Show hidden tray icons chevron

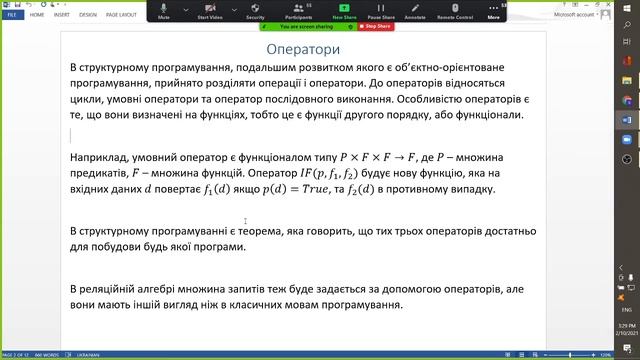(x=621, y=268)
